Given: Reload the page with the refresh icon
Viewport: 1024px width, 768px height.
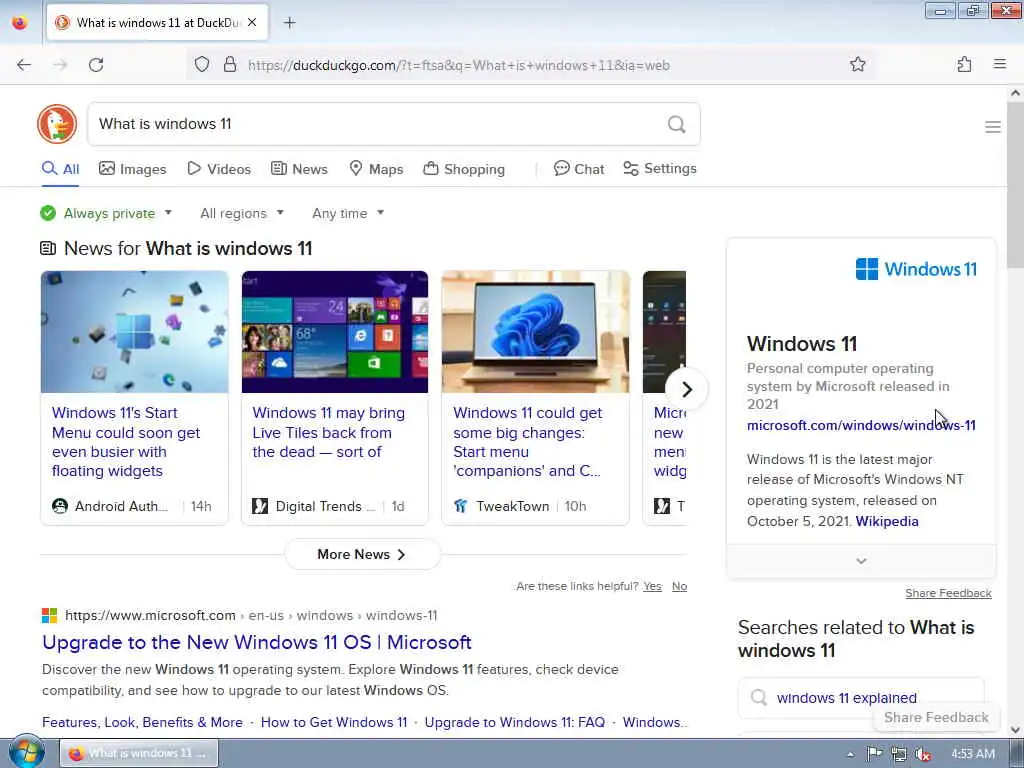Looking at the screenshot, I should pos(96,65).
